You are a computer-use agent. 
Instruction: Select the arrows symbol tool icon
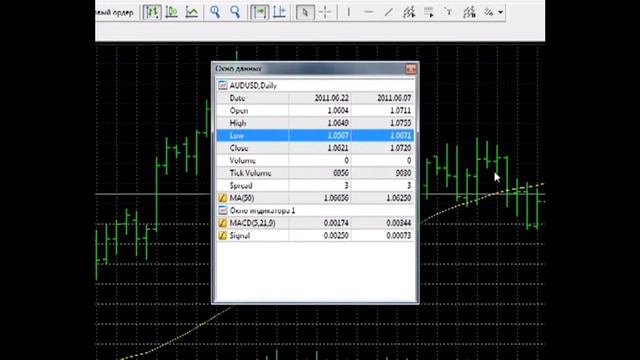[488, 12]
